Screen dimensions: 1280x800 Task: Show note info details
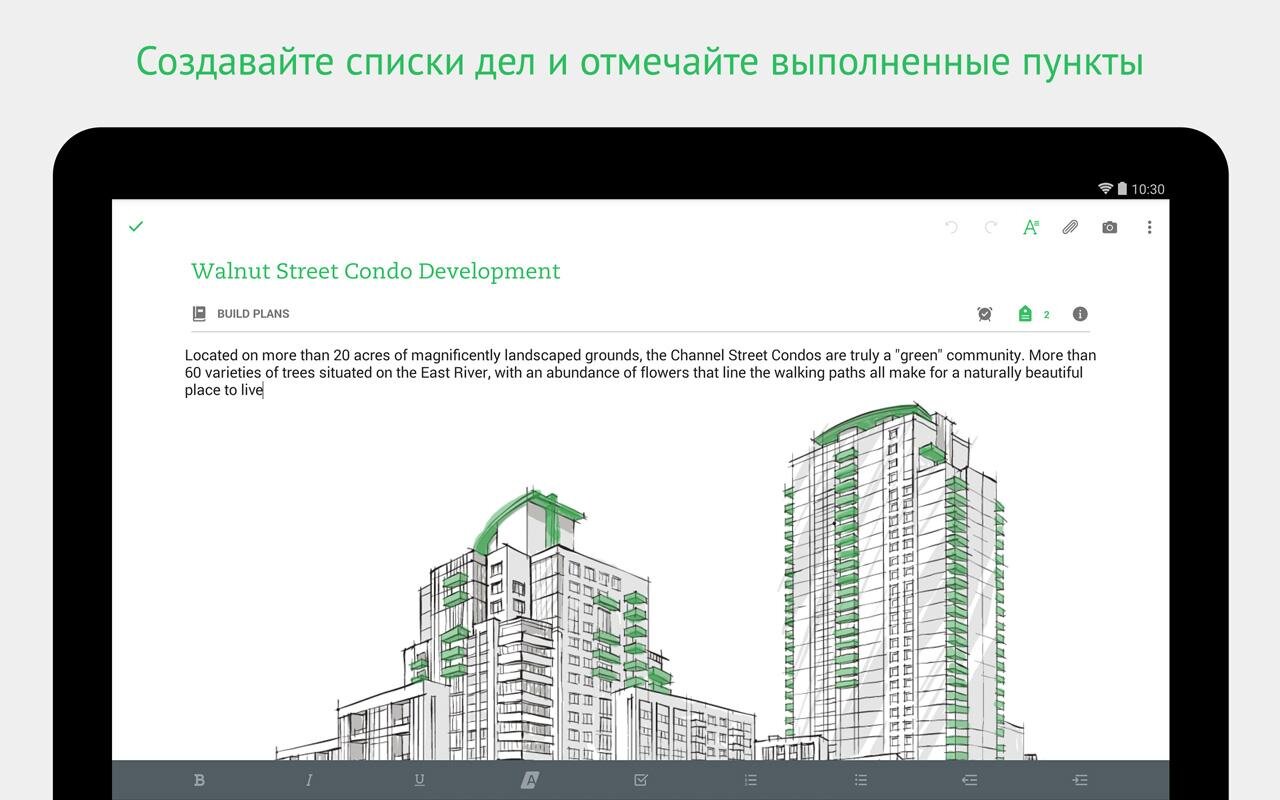[1080, 314]
